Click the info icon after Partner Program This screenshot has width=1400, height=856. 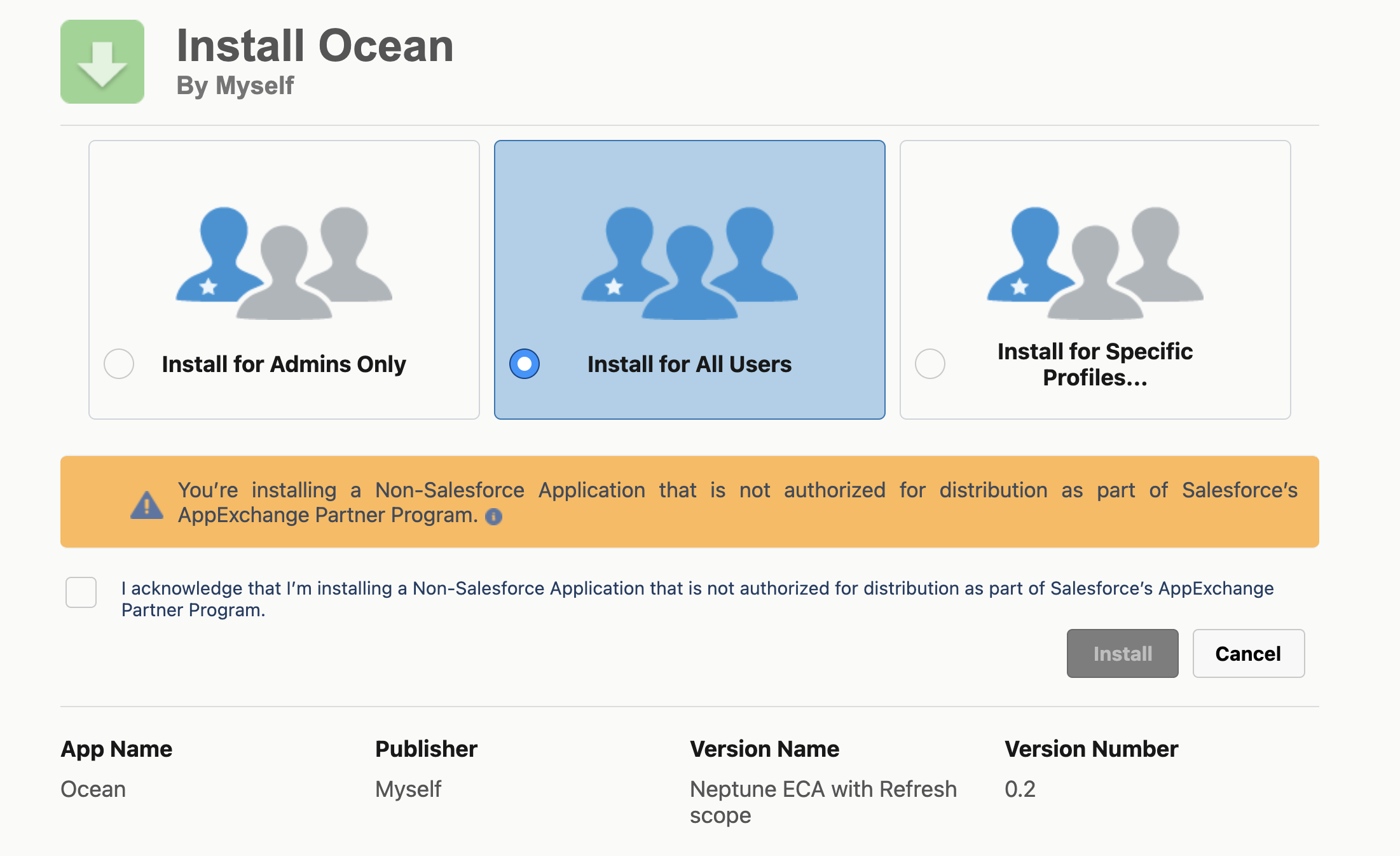(x=493, y=517)
